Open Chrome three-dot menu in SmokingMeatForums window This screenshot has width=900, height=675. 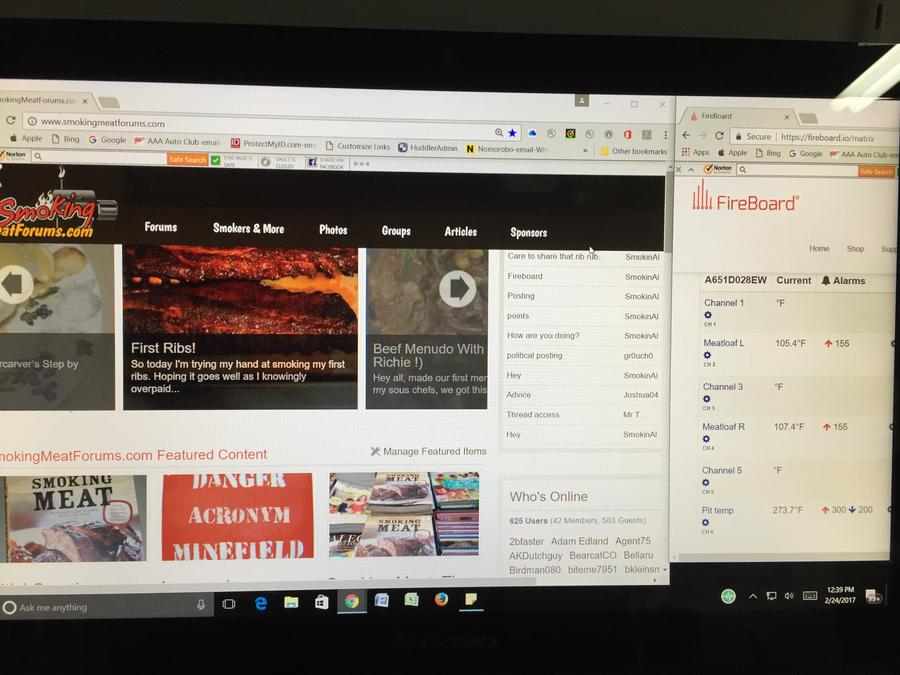click(663, 134)
